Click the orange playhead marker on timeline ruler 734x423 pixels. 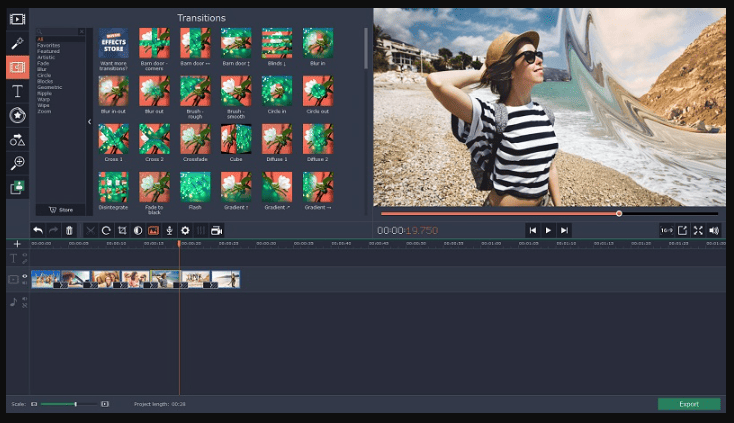[179, 243]
